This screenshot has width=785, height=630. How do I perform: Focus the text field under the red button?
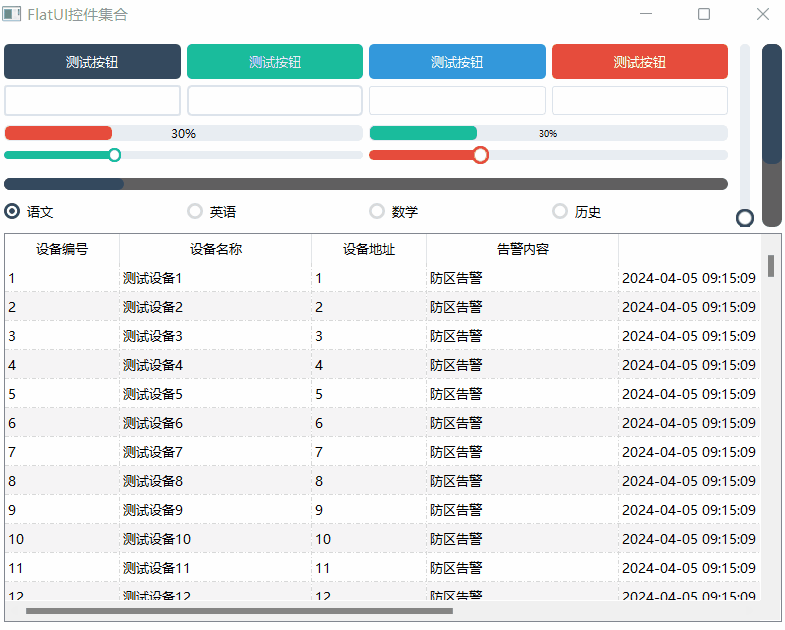640,101
